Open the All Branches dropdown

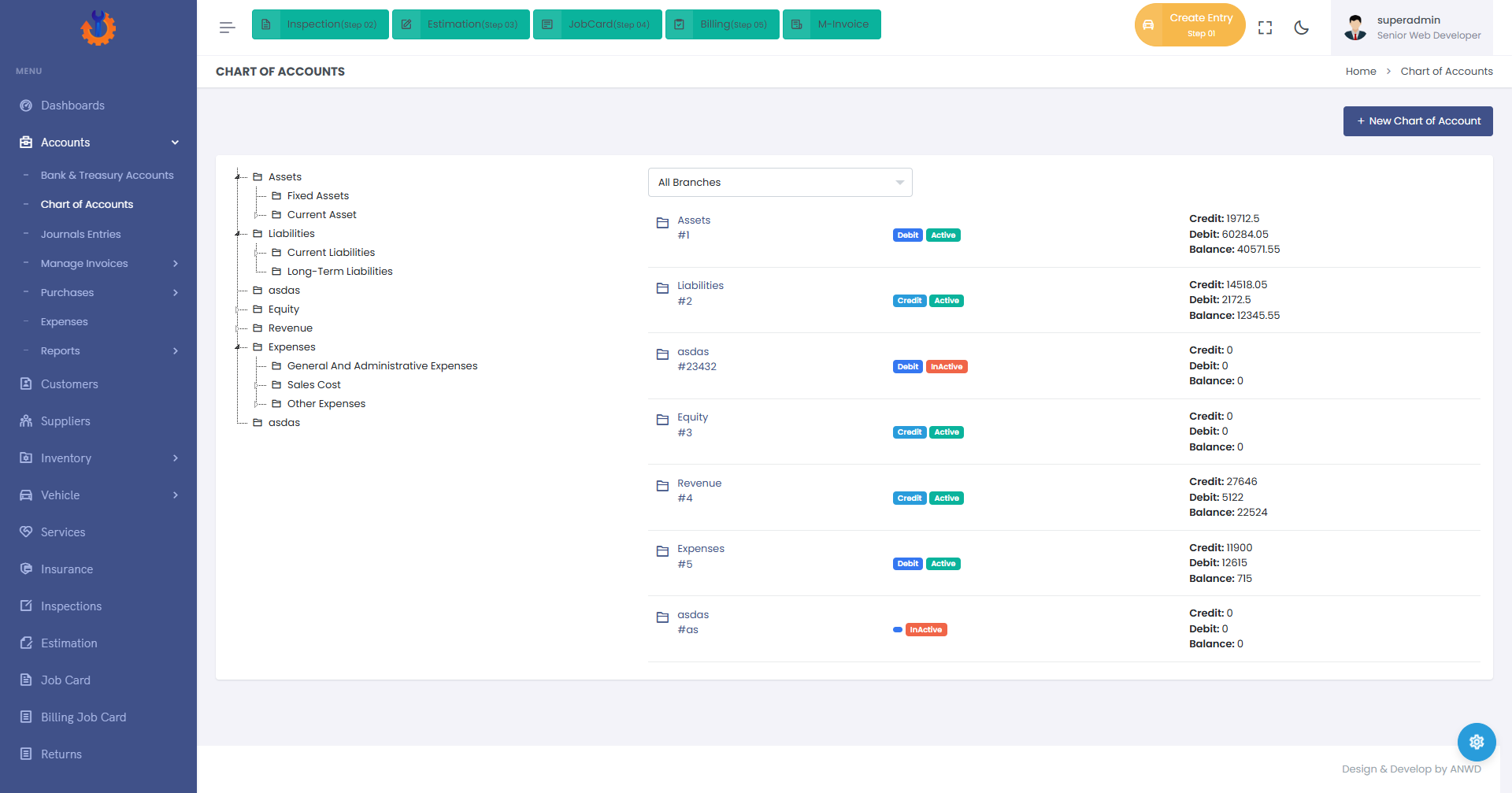780,183
